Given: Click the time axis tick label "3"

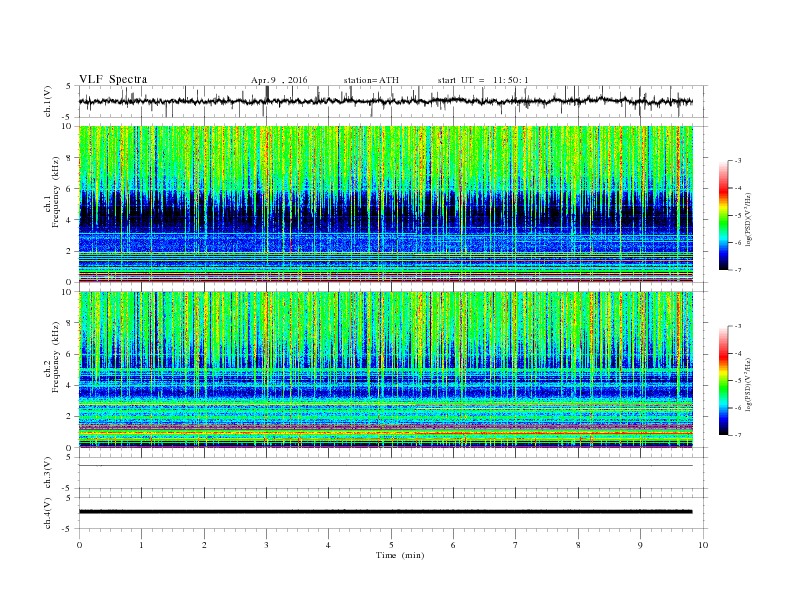Looking at the screenshot, I should pyautogui.click(x=266, y=545).
